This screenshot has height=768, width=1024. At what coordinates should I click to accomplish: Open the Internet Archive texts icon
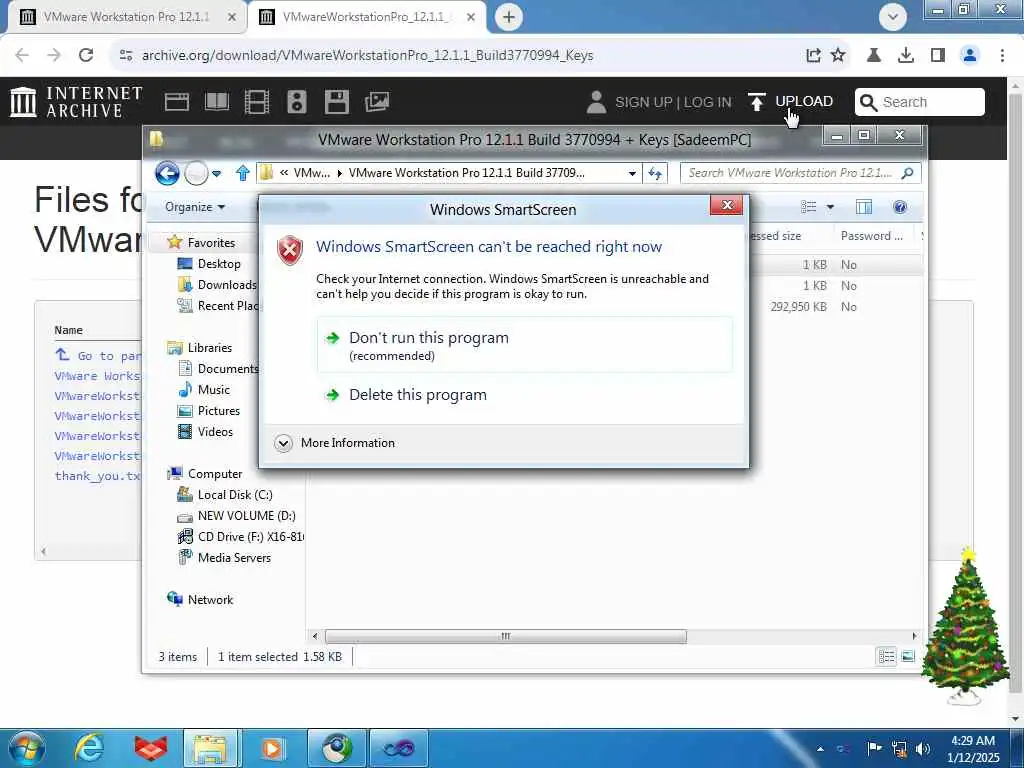[217, 102]
